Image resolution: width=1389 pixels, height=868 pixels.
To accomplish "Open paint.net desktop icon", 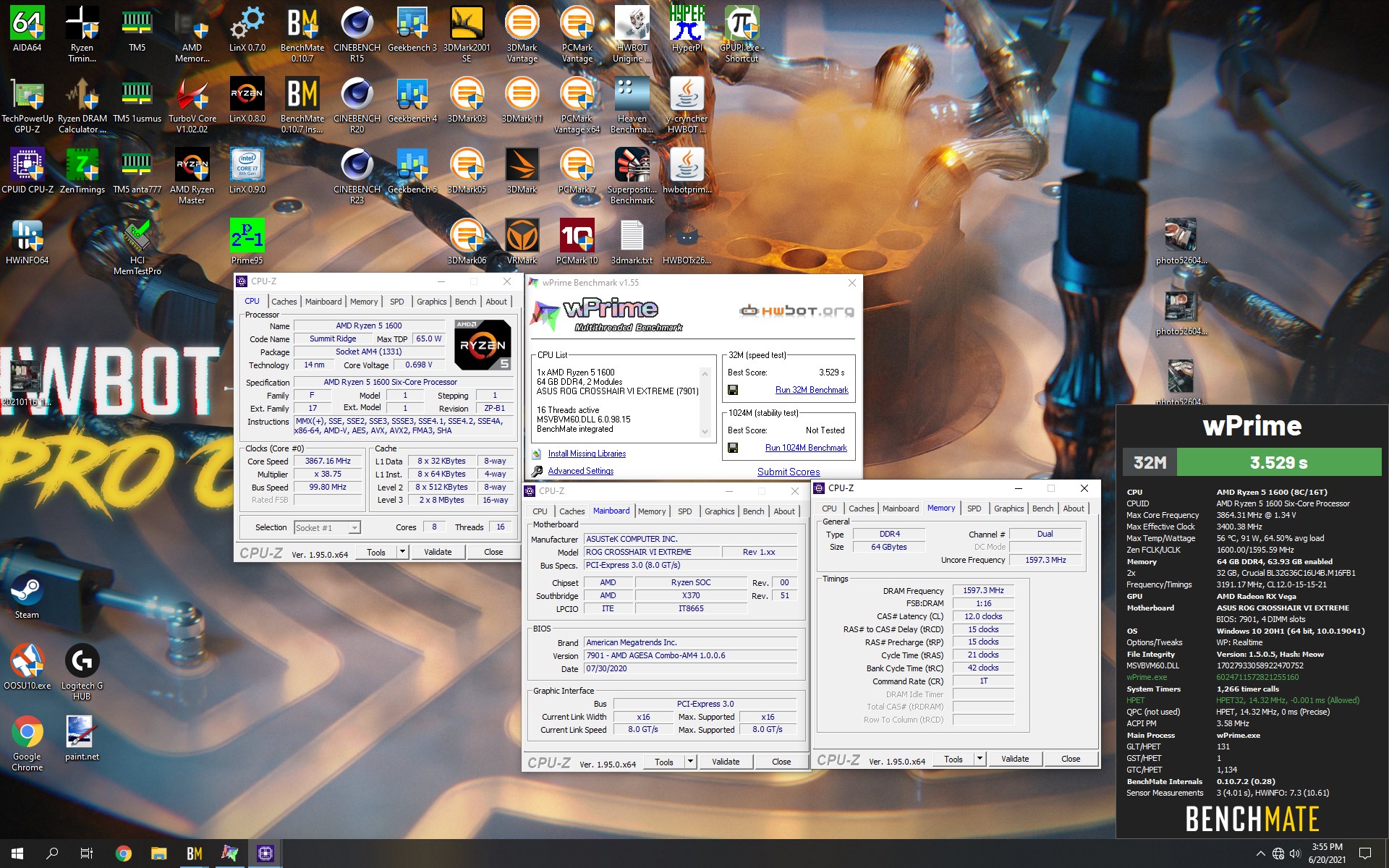I will 82,738.
